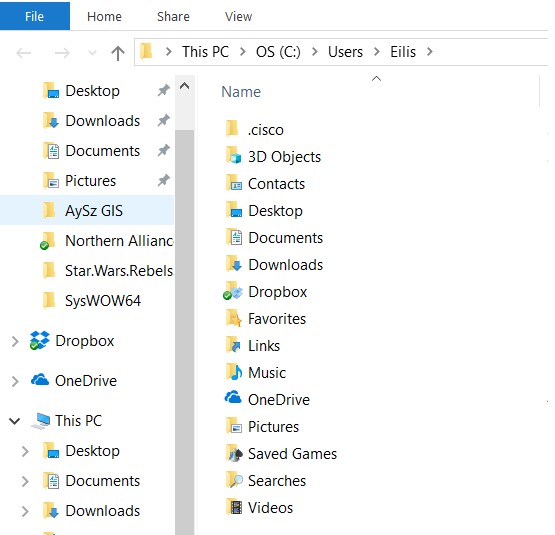The image size is (555, 535).
Task: Select AySz GIS folder in navigation pane
Action: [87, 210]
